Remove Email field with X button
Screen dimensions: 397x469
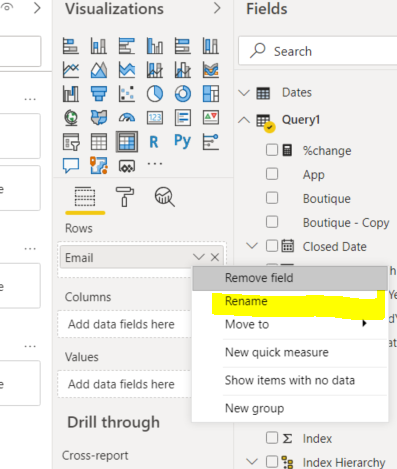coord(215,257)
